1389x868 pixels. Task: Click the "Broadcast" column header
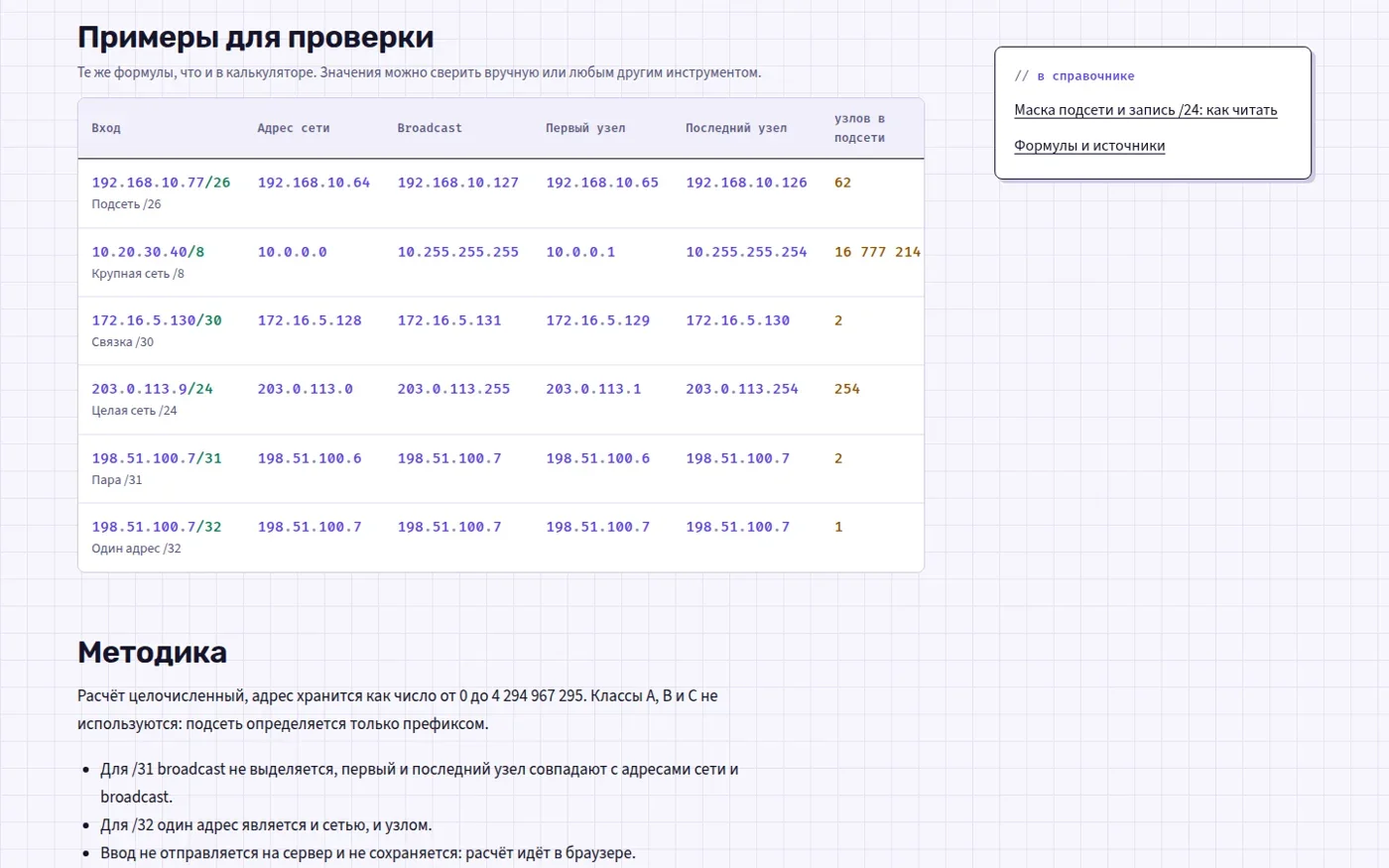tap(430, 128)
